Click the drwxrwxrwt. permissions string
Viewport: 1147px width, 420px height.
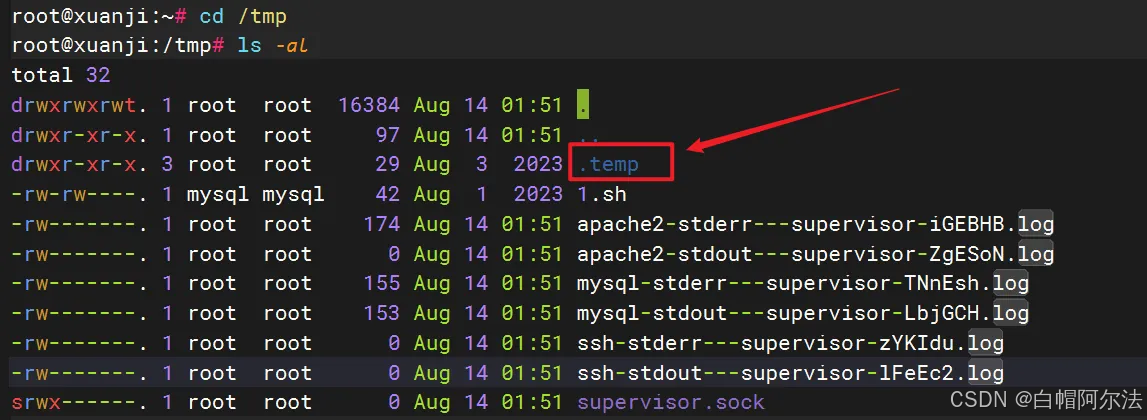(80, 105)
